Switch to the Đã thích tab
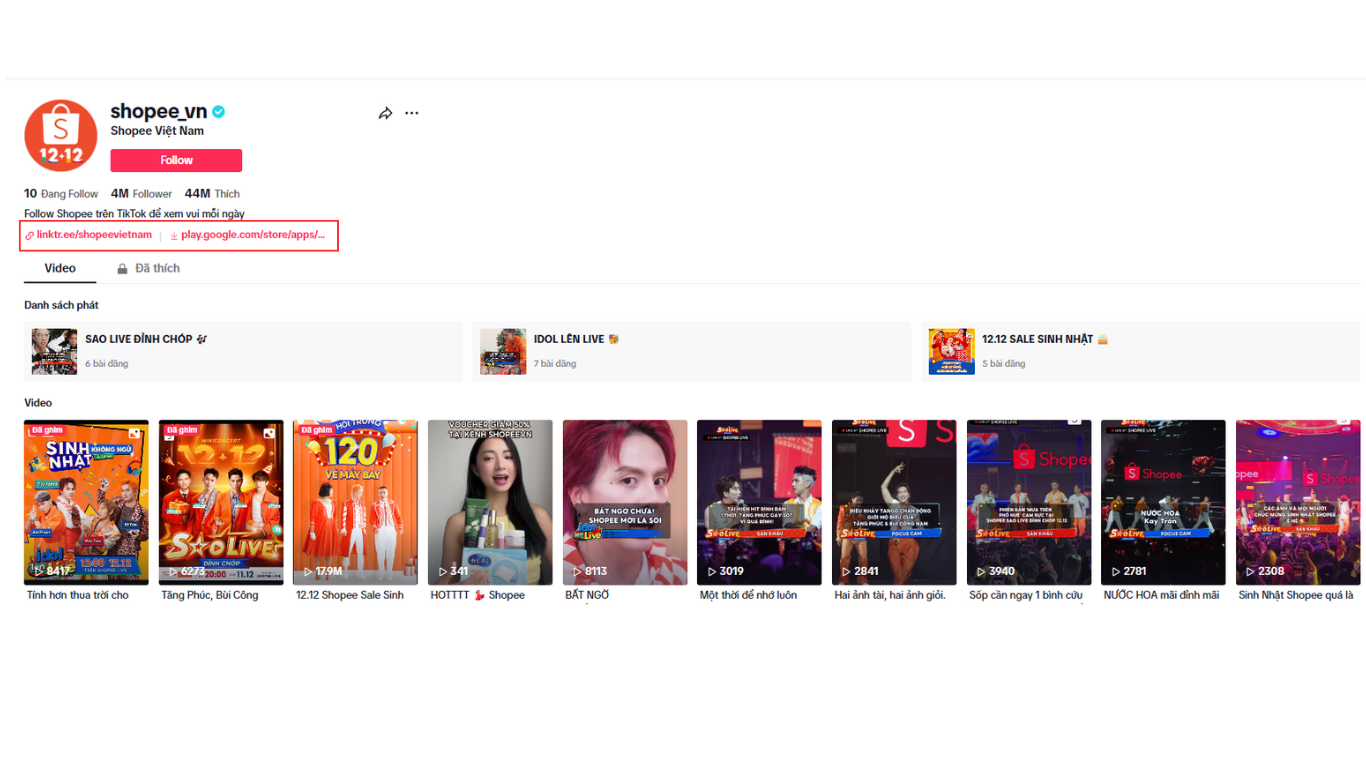 149,268
